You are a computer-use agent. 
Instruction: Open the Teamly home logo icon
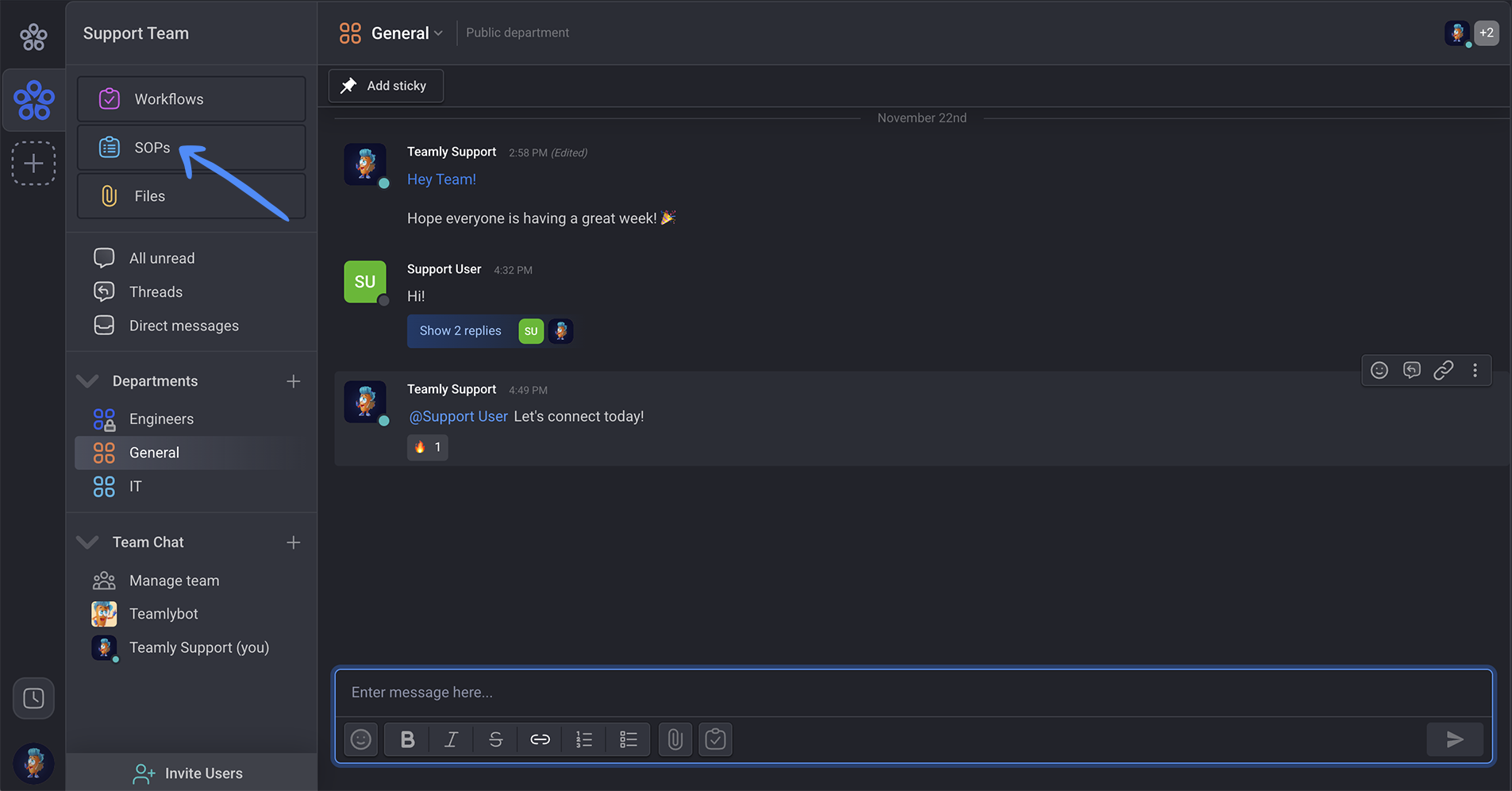[33, 36]
